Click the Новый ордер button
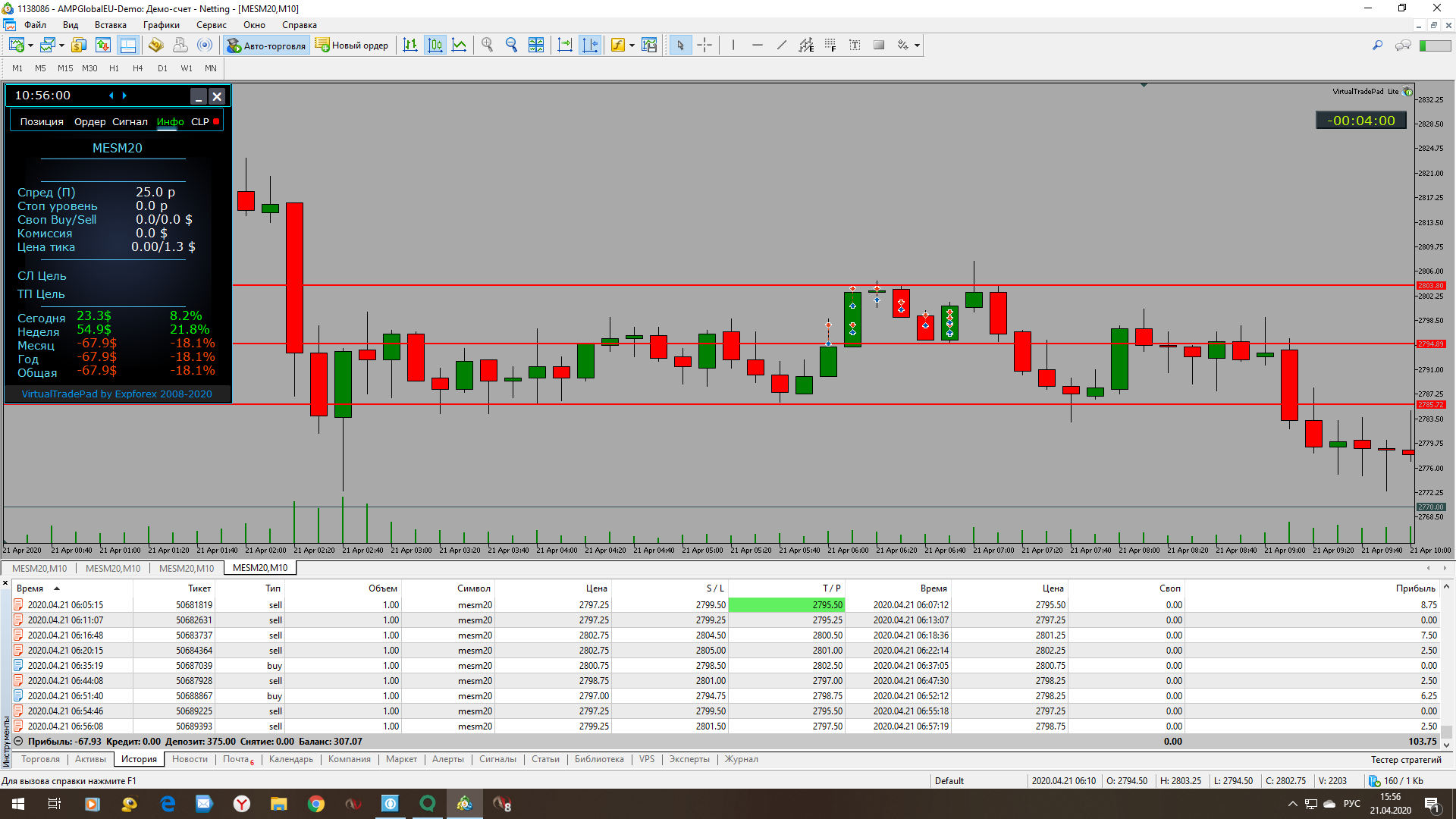This screenshot has width=1456, height=819. (x=352, y=45)
